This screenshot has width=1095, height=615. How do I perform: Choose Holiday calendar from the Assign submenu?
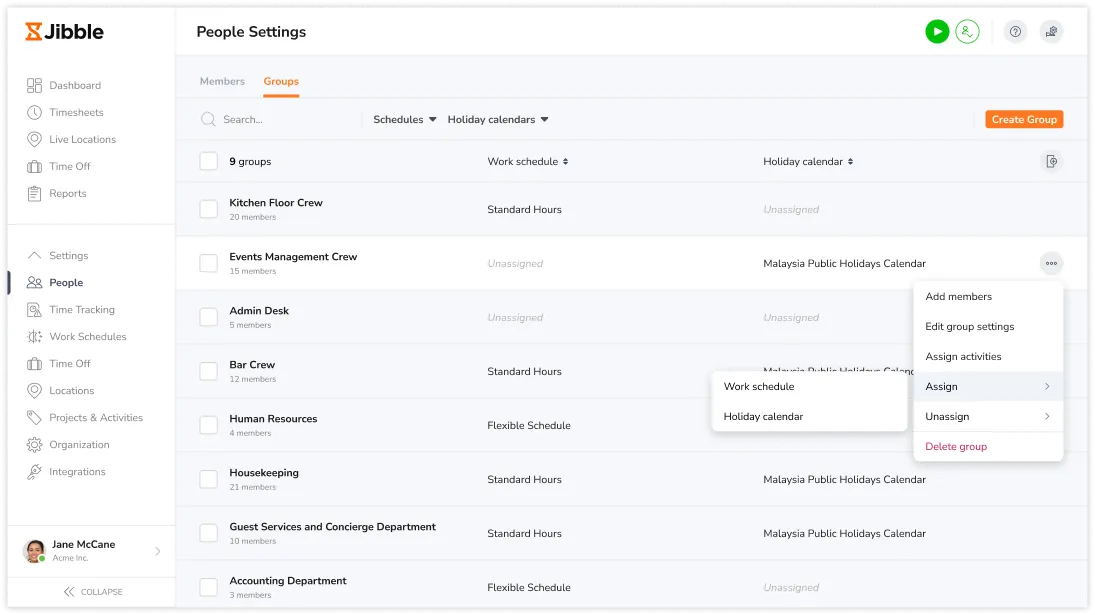click(763, 417)
